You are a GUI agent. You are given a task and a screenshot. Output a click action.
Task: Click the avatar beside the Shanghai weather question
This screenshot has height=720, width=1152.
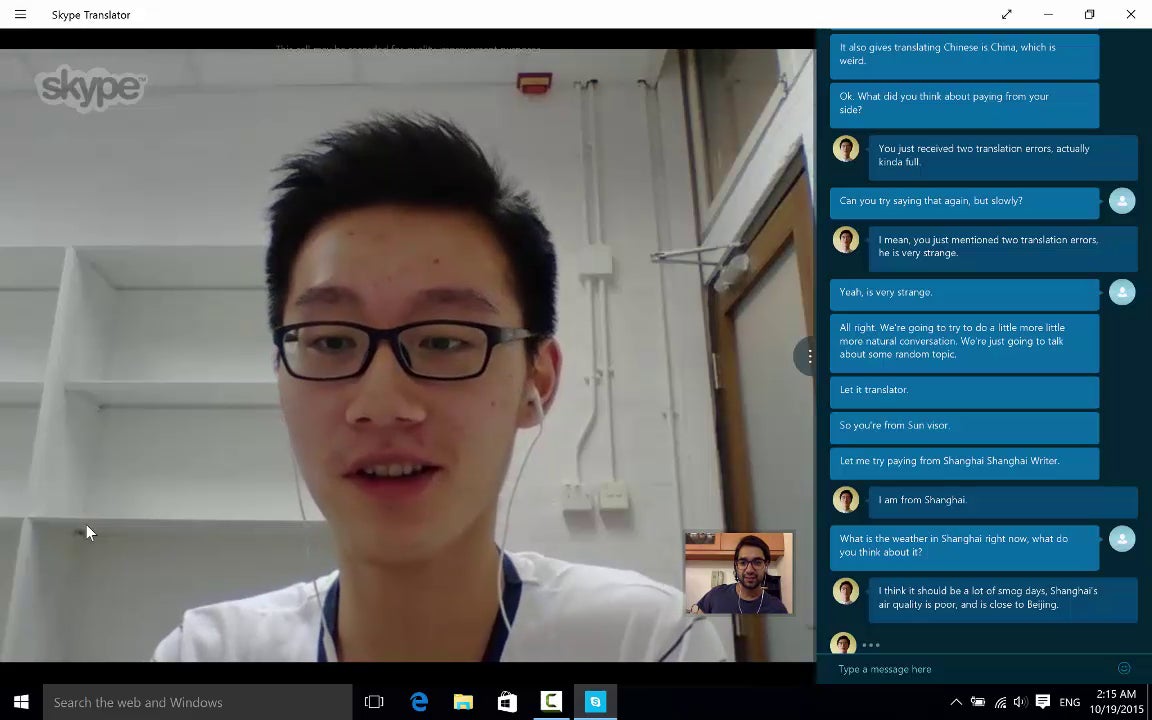(x=1122, y=539)
